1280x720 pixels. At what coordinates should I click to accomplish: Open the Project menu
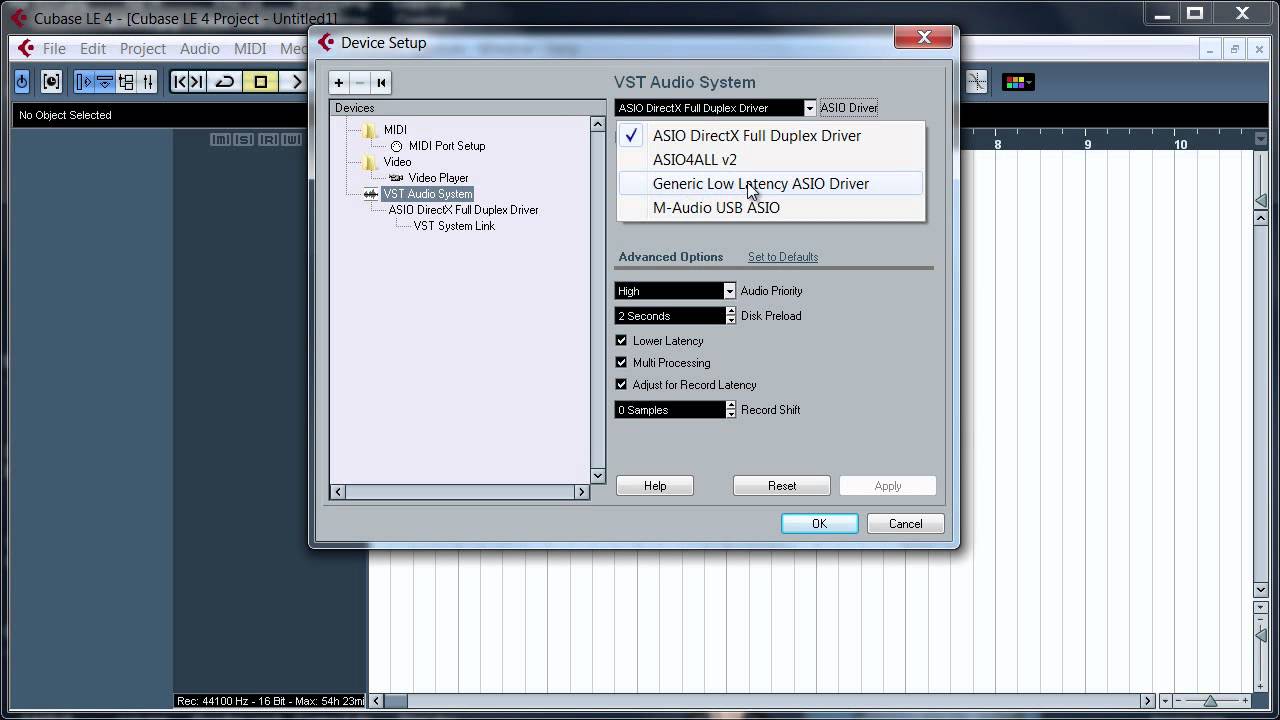point(143,48)
